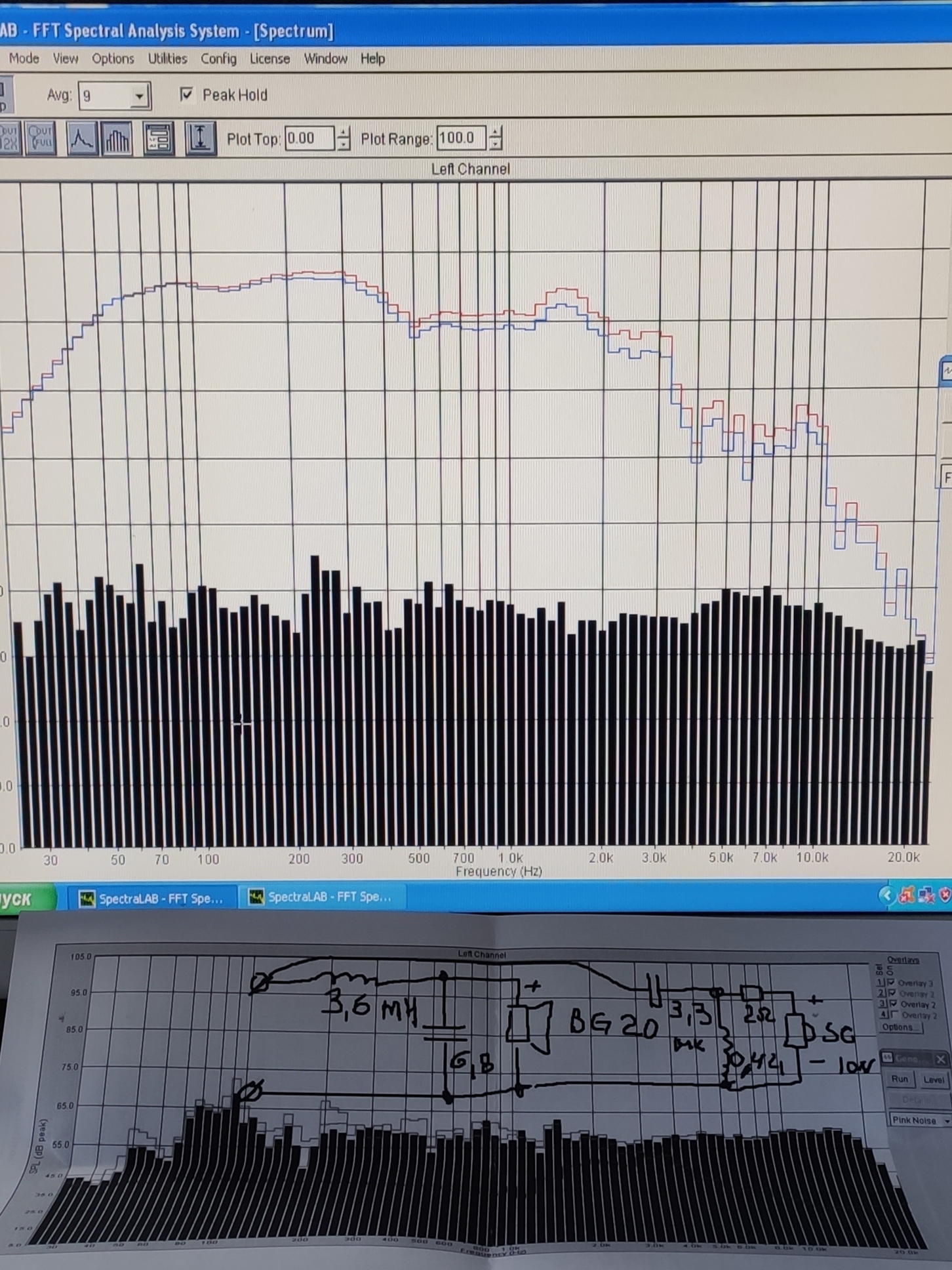Click the 30 frequency axis label

point(50,860)
